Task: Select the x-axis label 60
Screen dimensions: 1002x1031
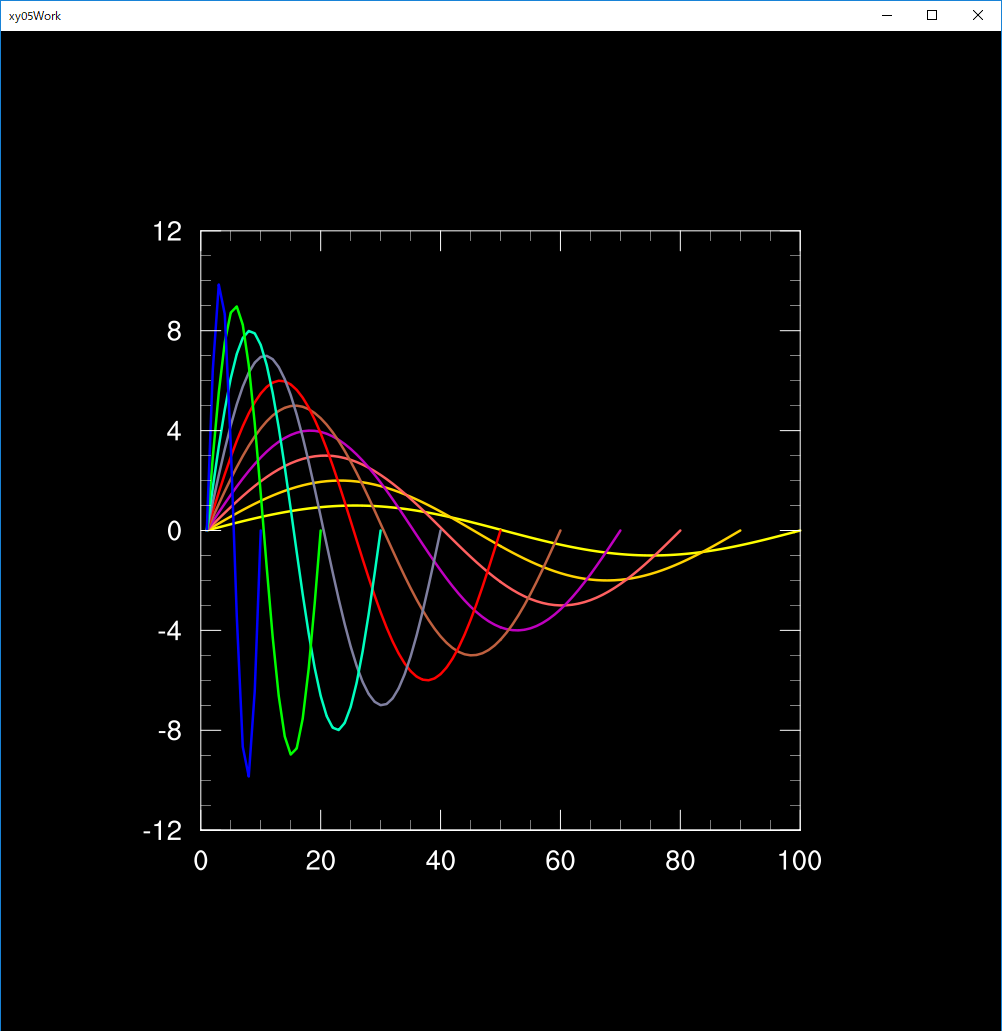Action: coord(560,861)
